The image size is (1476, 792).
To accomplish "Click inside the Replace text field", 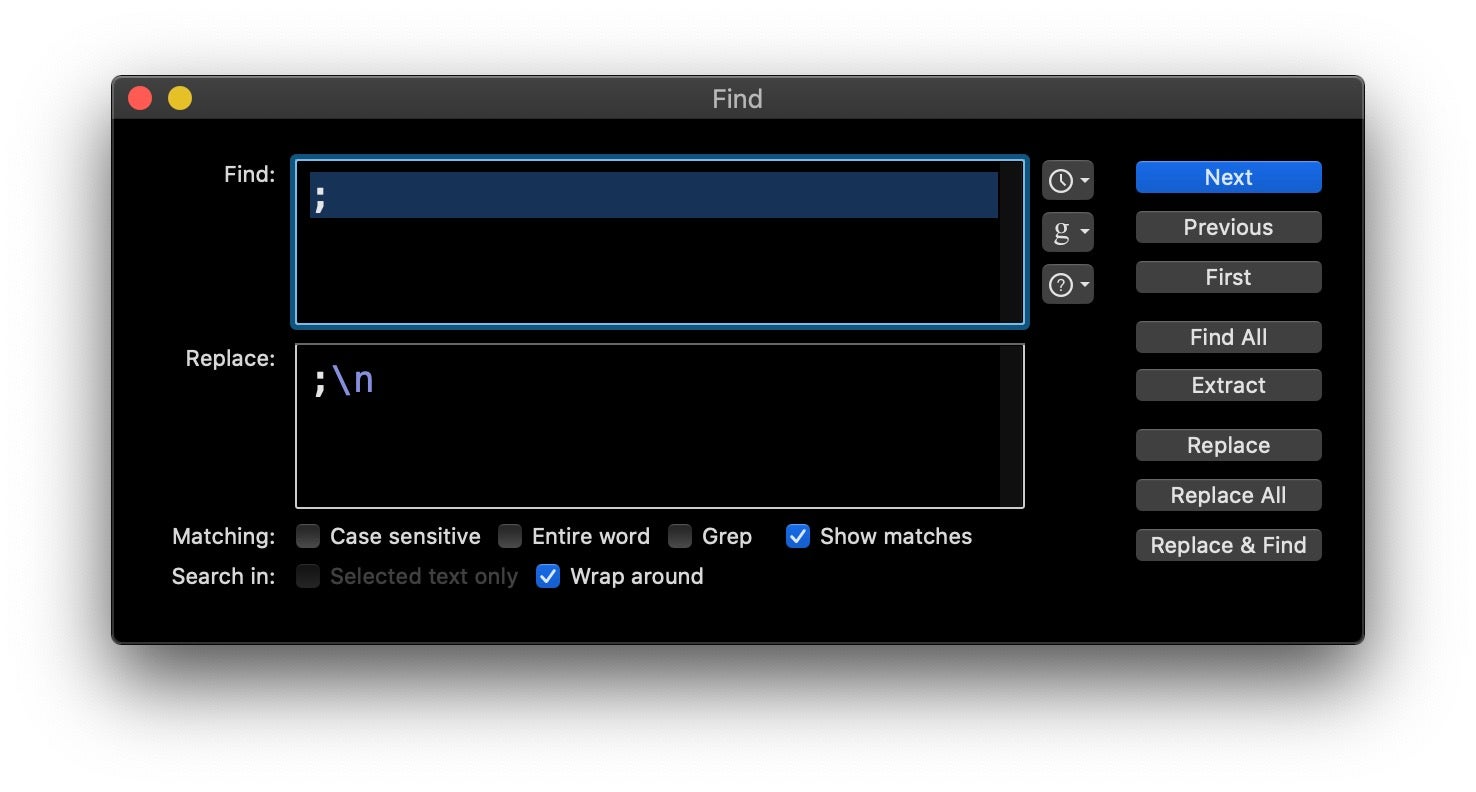I will (x=650, y=440).
